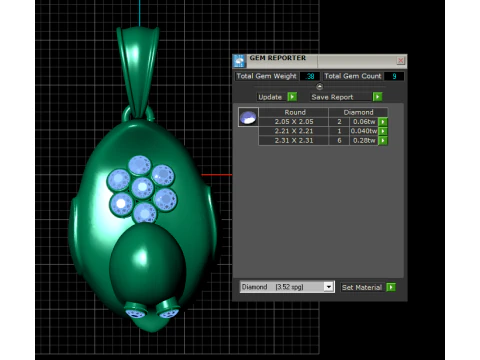The height and width of the screenshot is (360, 480).
Task: Click the green arrow next to Update
Action: tap(292, 97)
